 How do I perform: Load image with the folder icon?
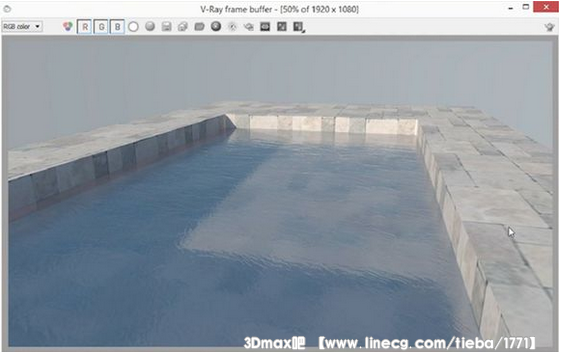[x=199, y=26]
